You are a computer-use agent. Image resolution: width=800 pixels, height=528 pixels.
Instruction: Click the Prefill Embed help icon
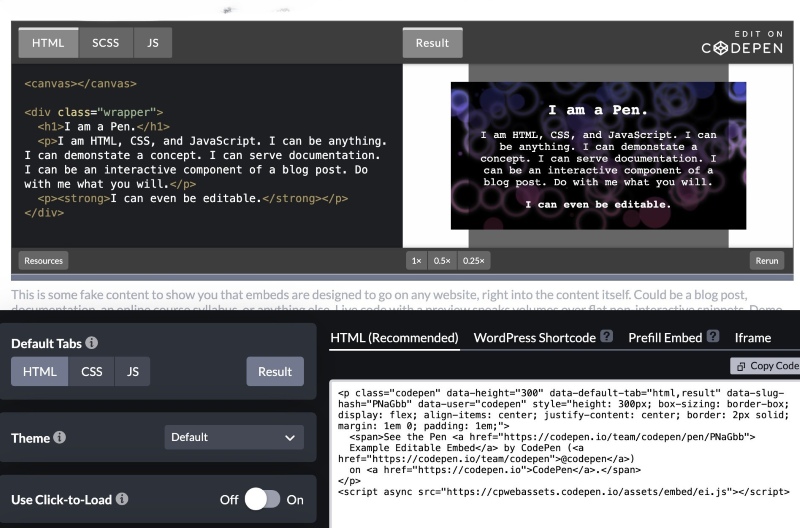(x=713, y=336)
